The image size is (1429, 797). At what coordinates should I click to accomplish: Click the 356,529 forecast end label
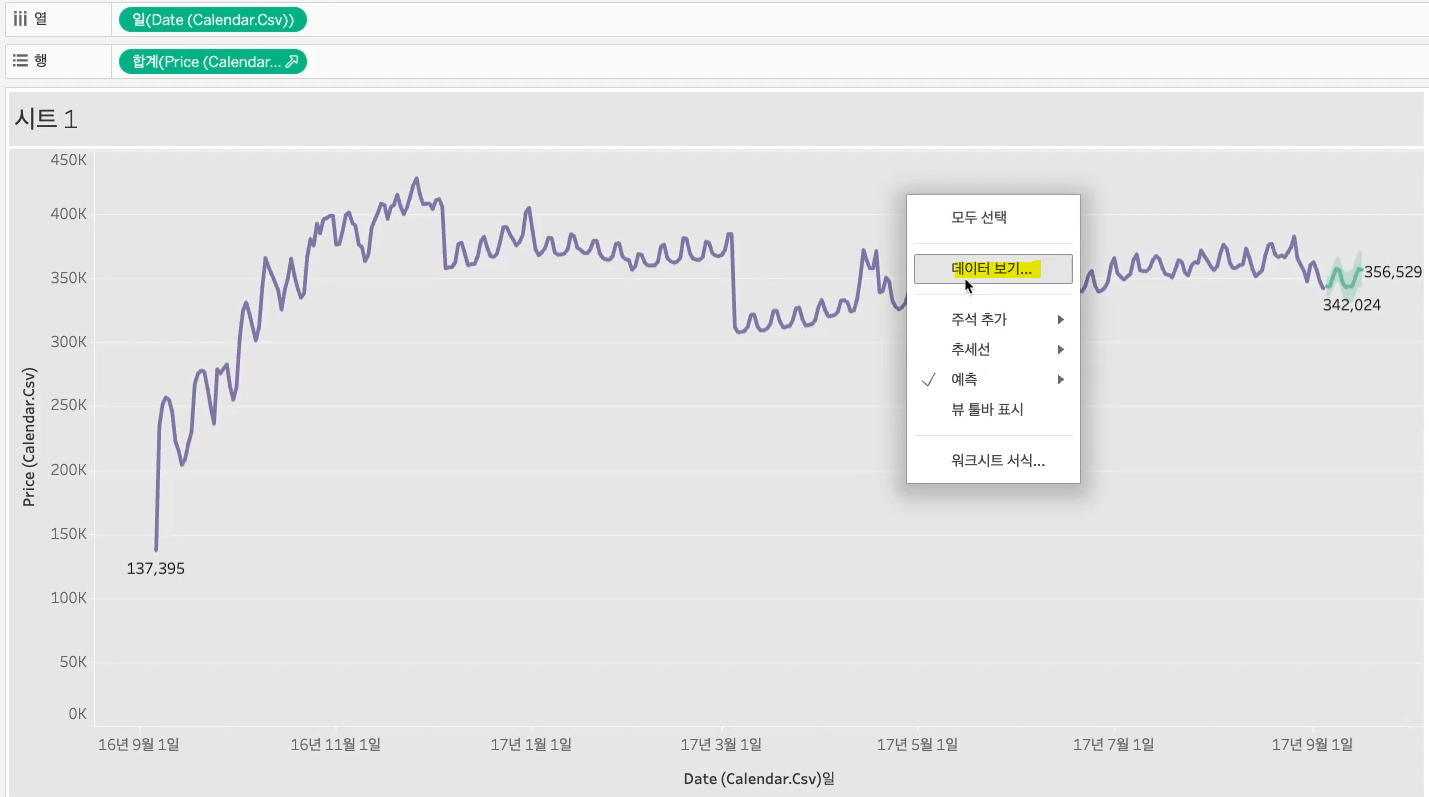[1393, 272]
